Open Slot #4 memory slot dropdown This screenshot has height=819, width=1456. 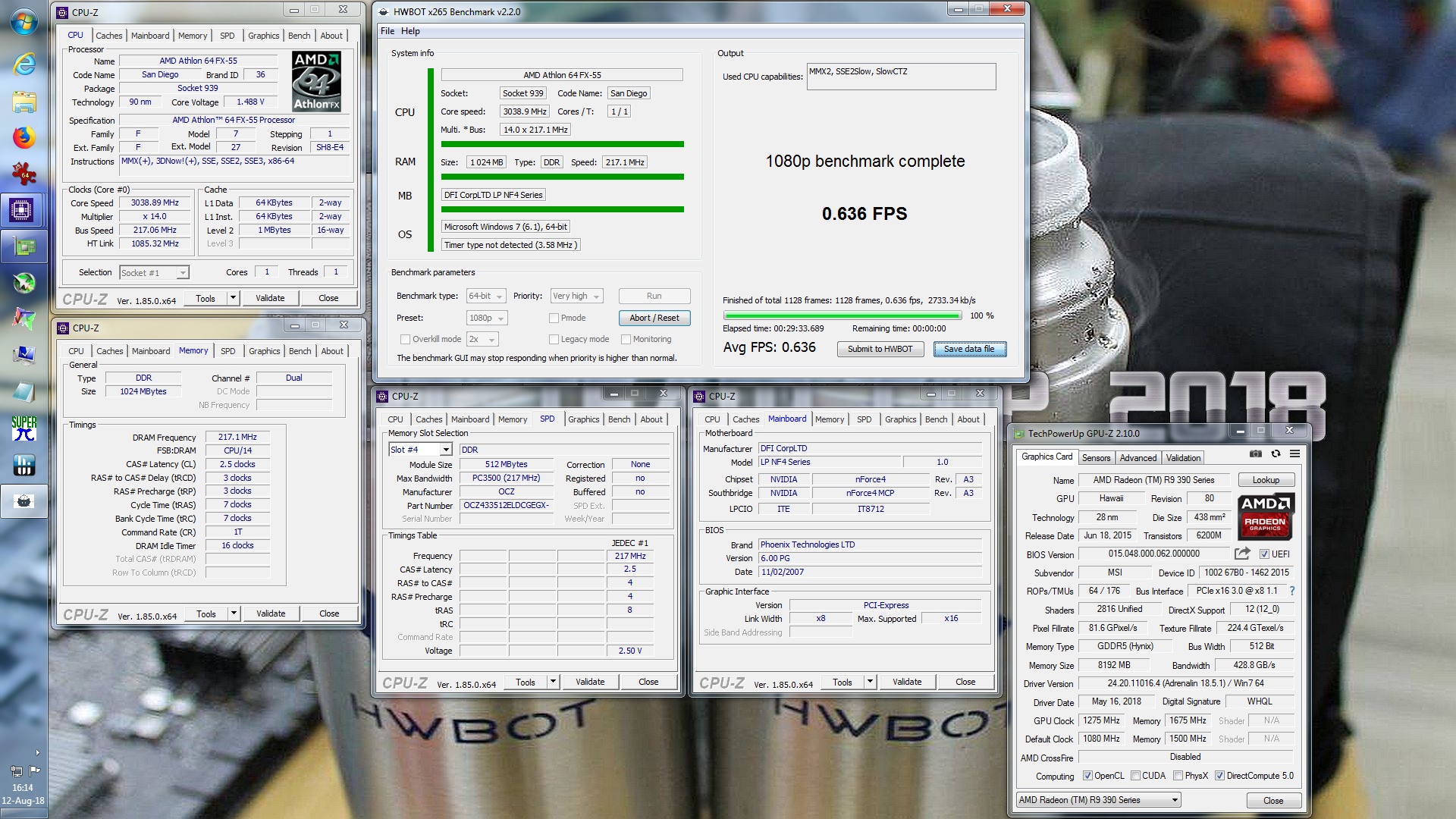point(421,450)
